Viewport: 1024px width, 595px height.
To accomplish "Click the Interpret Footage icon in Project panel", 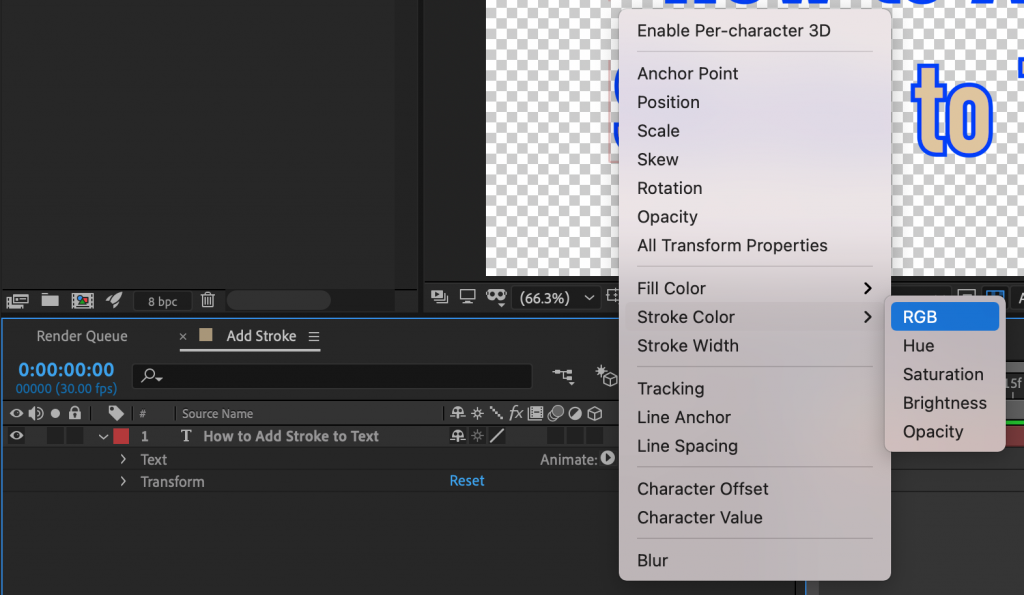I will (17, 300).
